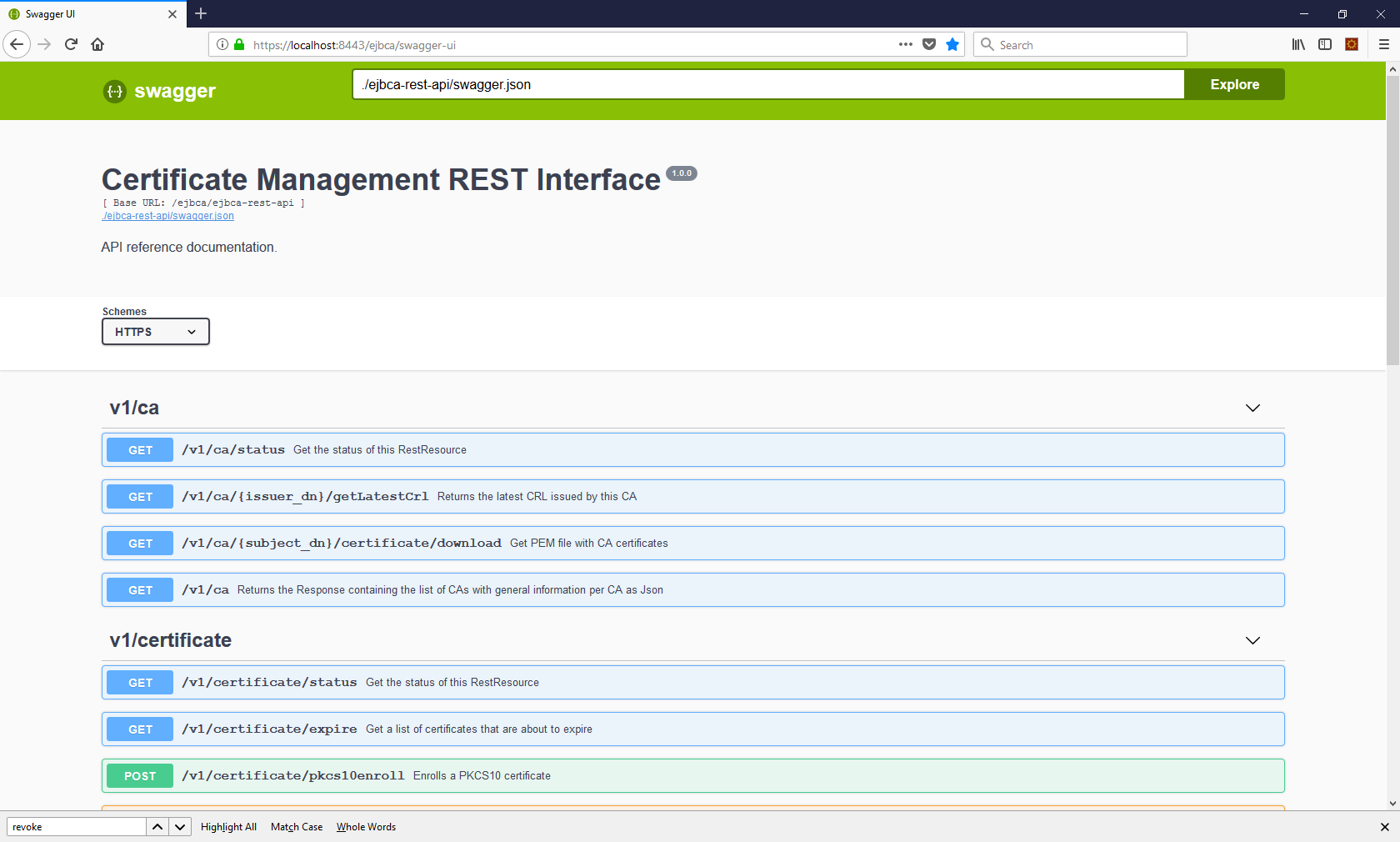Toggle Whole Words search option
1400x842 pixels.
tap(366, 827)
